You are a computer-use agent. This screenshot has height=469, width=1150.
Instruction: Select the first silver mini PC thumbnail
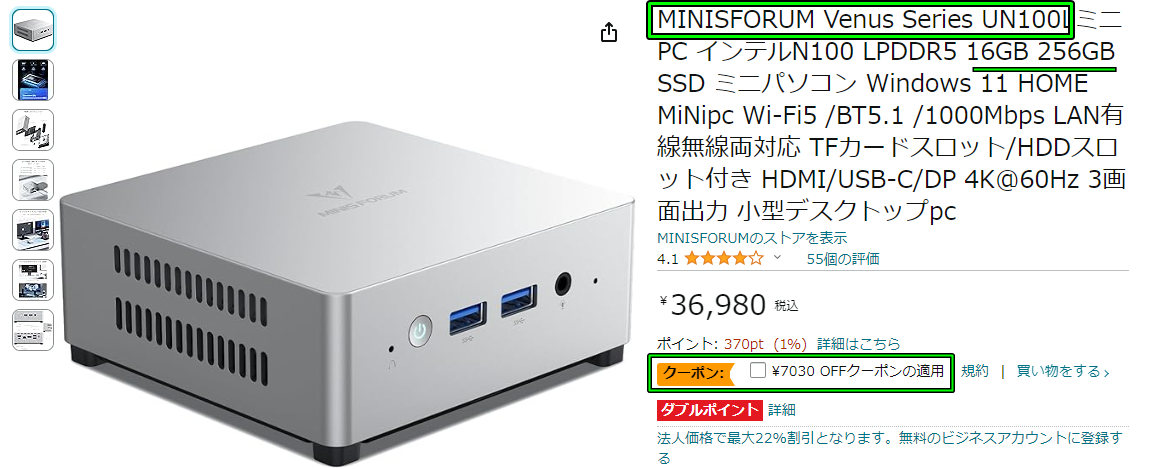coord(33,30)
